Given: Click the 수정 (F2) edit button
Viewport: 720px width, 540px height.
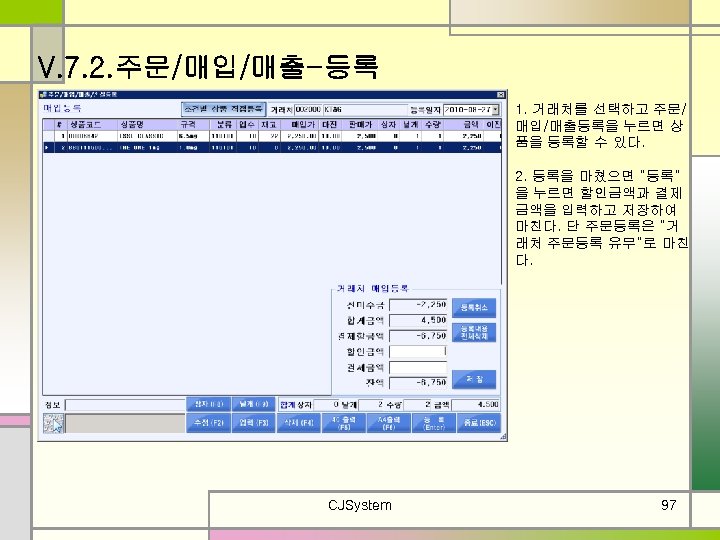Looking at the screenshot, I should [208, 423].
